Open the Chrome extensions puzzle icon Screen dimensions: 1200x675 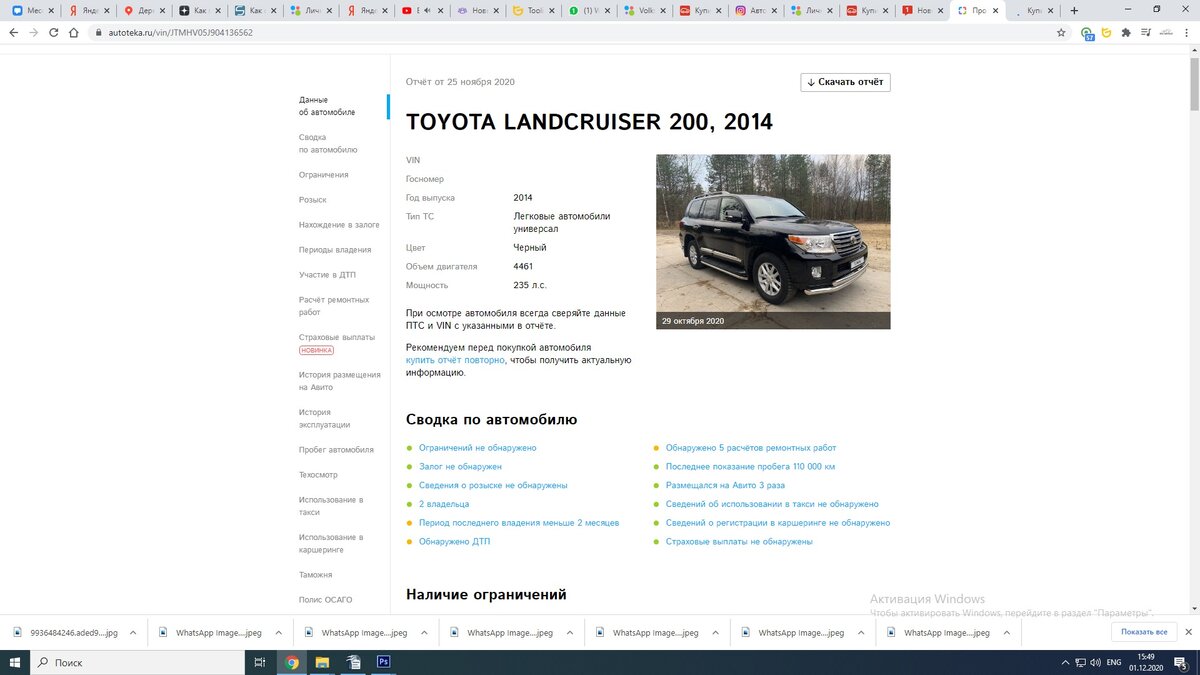(1127, 32)
